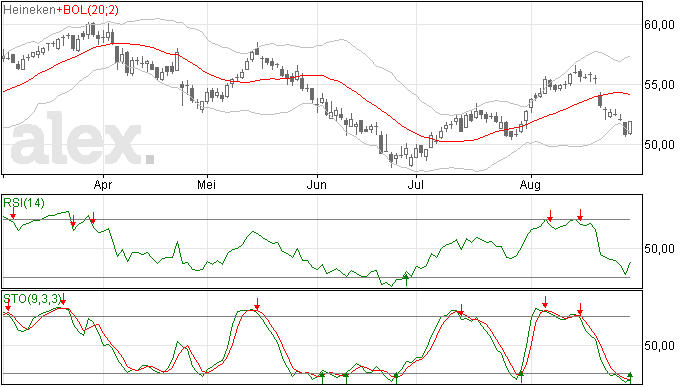Click the red +BOL(20;2) indicator label
This screenshot has width=690, height=387.
[87, 10]
